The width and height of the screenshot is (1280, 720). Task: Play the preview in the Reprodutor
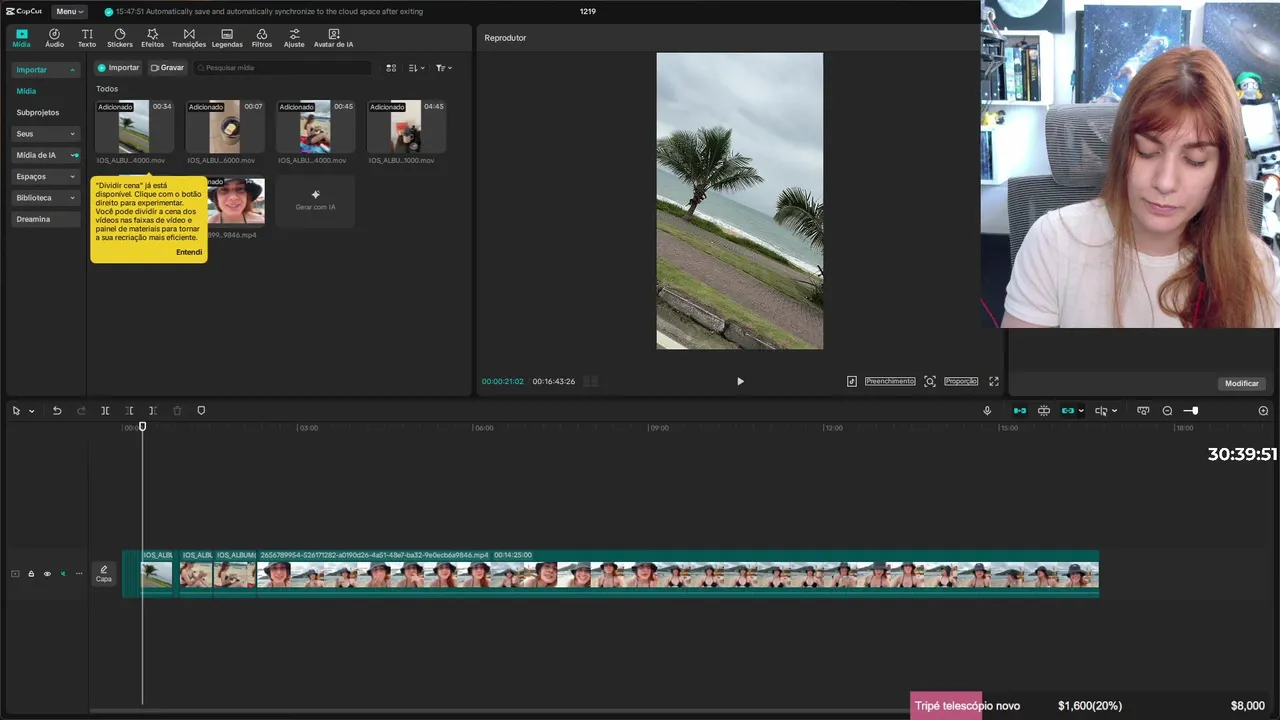pyautogui.click(x=740, y=381)
